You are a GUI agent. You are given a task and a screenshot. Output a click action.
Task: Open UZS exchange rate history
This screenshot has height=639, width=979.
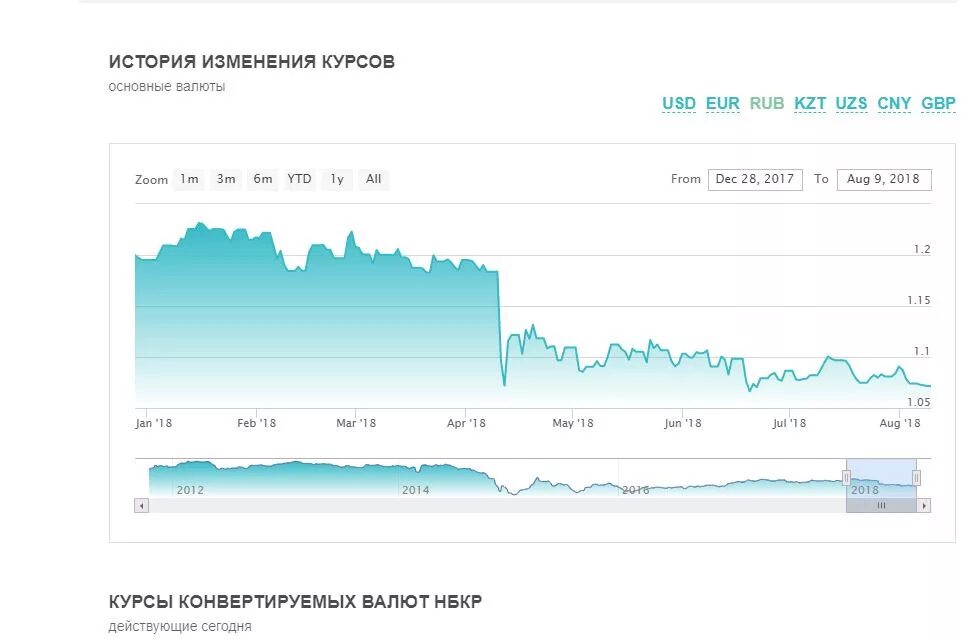point(852,103)
